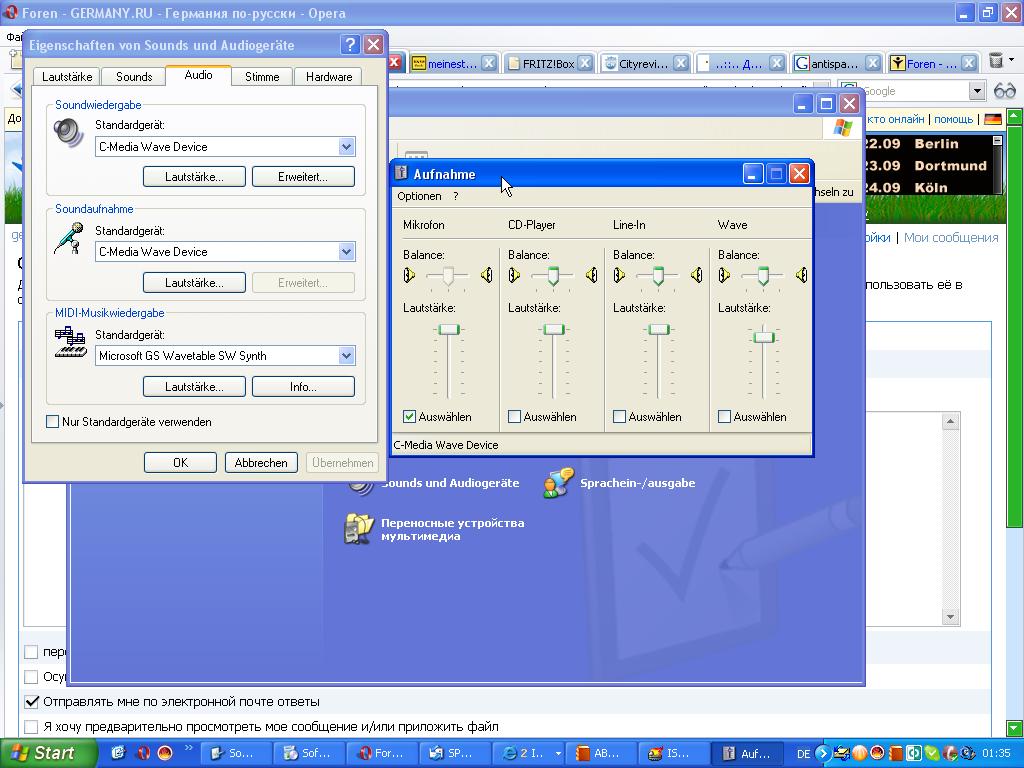Image resolution: width=1024 pixels, height=768 pixels.
Task: Click помощь link on webpage
Action: coord(953,120)
